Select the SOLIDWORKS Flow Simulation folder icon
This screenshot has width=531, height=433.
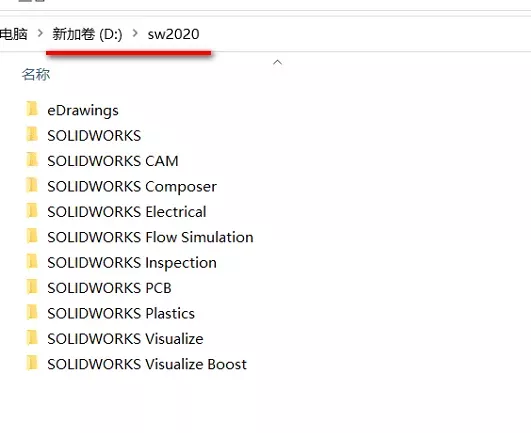pyautogui.click(x=32, y=236)
